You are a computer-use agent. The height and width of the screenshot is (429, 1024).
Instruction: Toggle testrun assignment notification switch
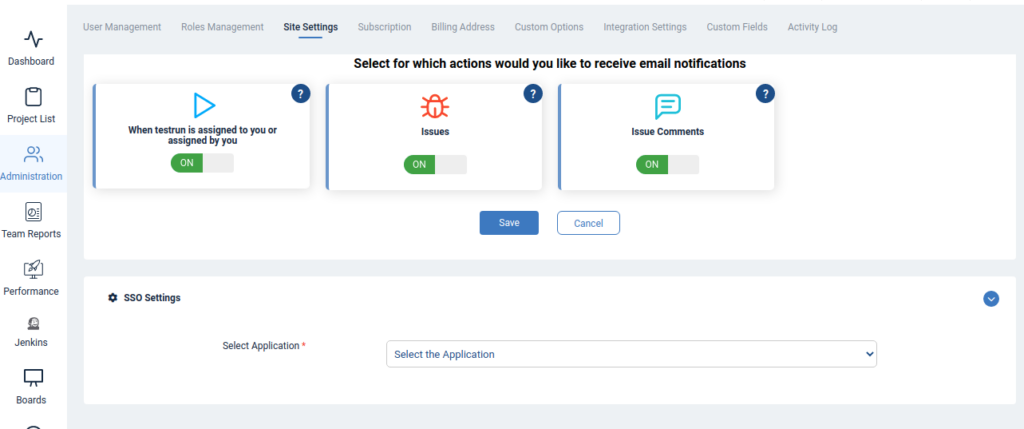202,163
